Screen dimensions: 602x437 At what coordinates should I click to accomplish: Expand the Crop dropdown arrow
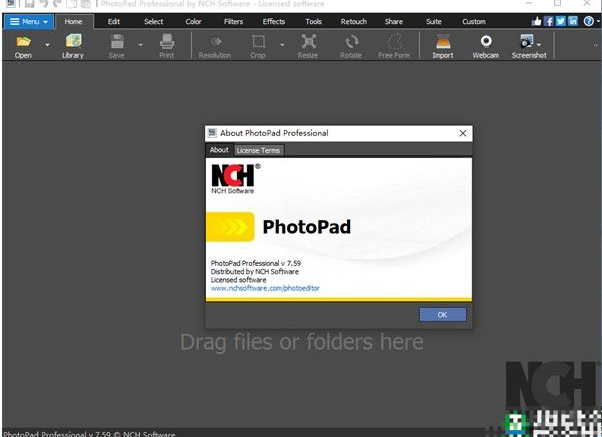(x=282, y=45)
